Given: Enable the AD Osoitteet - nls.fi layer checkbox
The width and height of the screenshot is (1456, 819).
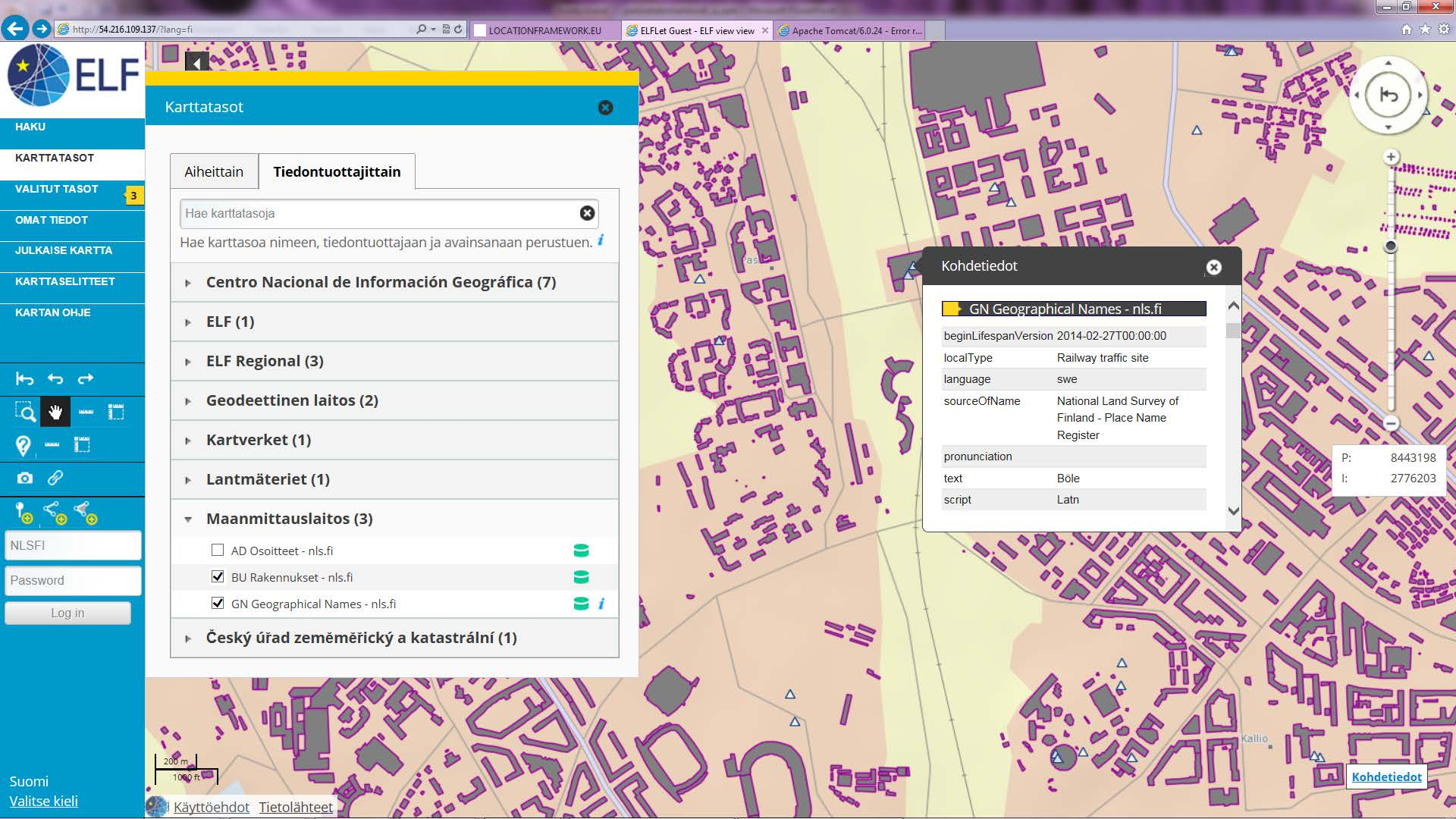Looking at the screenshot, I should point(218,550).
